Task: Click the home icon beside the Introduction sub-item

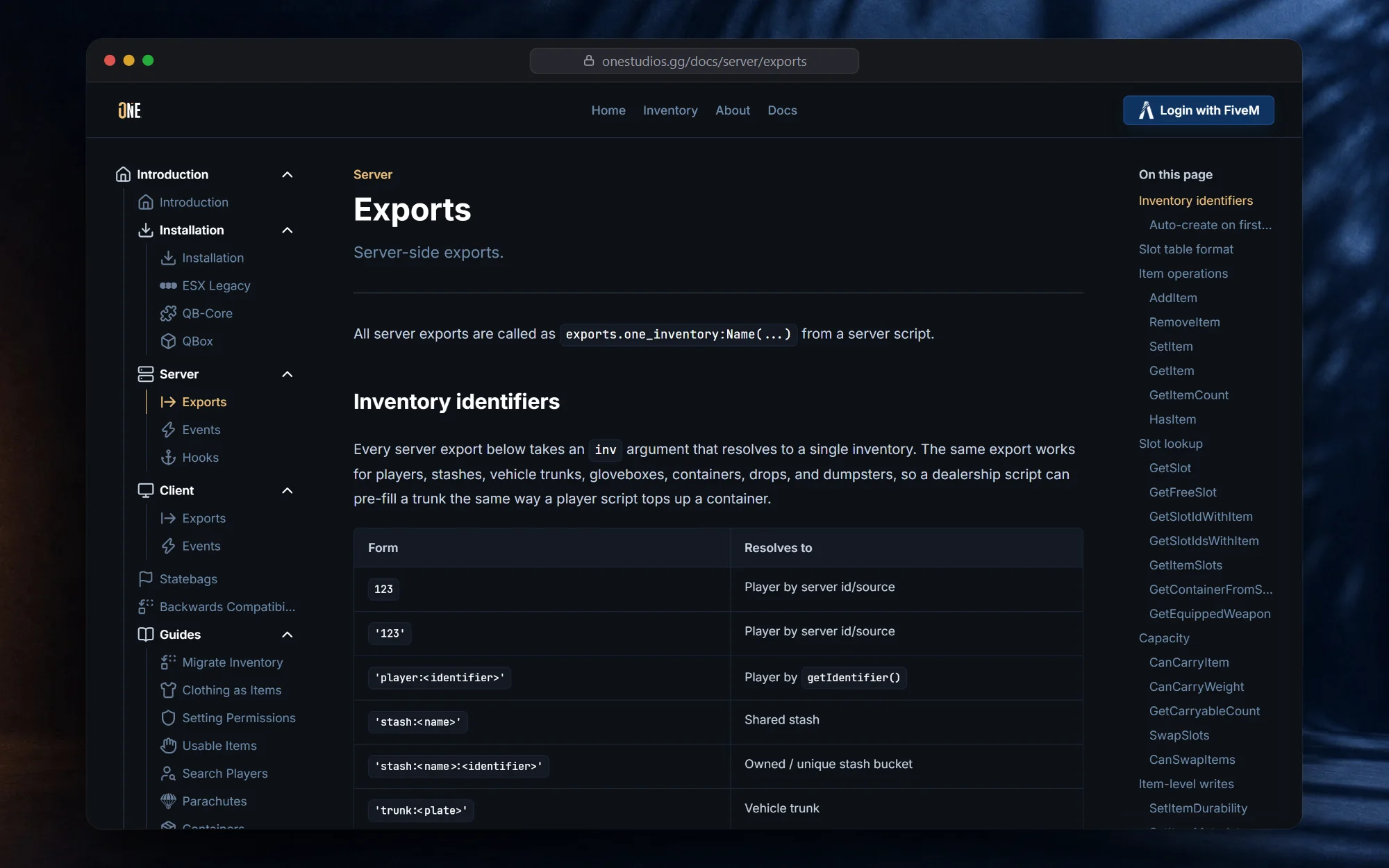Action: [145, 202]
